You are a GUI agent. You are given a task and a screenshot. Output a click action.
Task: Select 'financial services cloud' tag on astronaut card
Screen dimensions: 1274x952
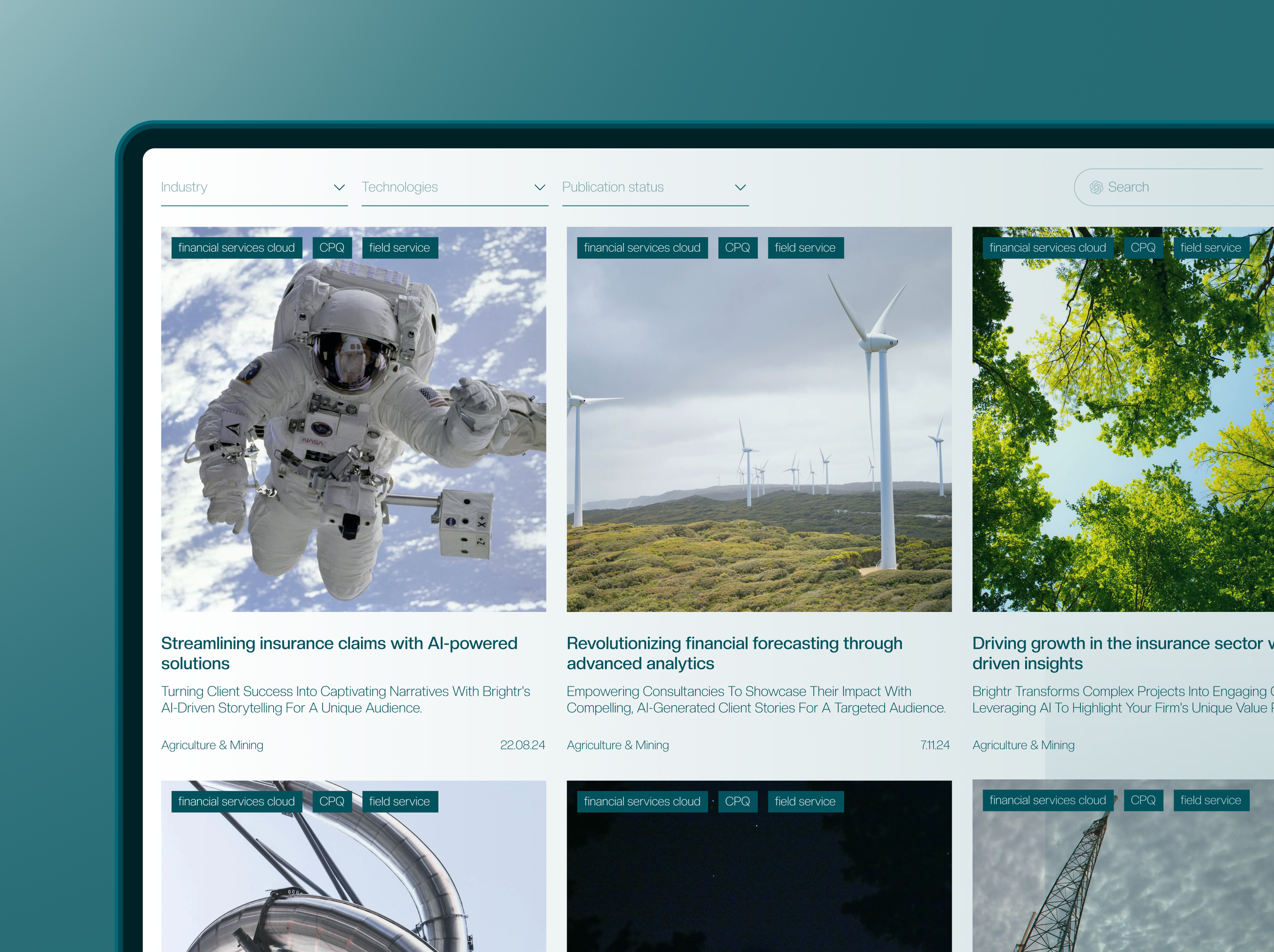236,248
